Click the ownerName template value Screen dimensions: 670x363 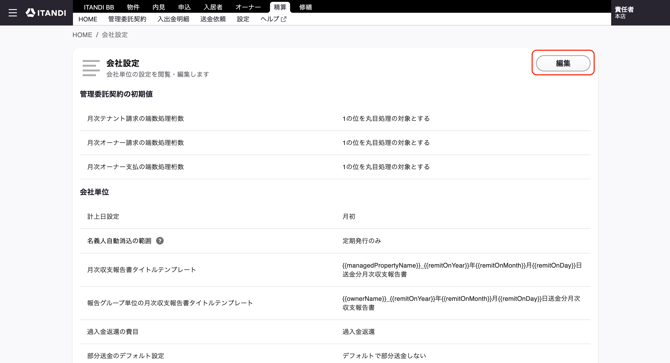coord(461,303)
